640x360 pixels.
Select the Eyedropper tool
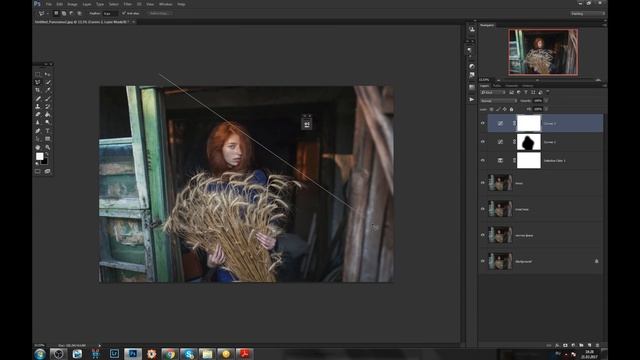[48, 90]
